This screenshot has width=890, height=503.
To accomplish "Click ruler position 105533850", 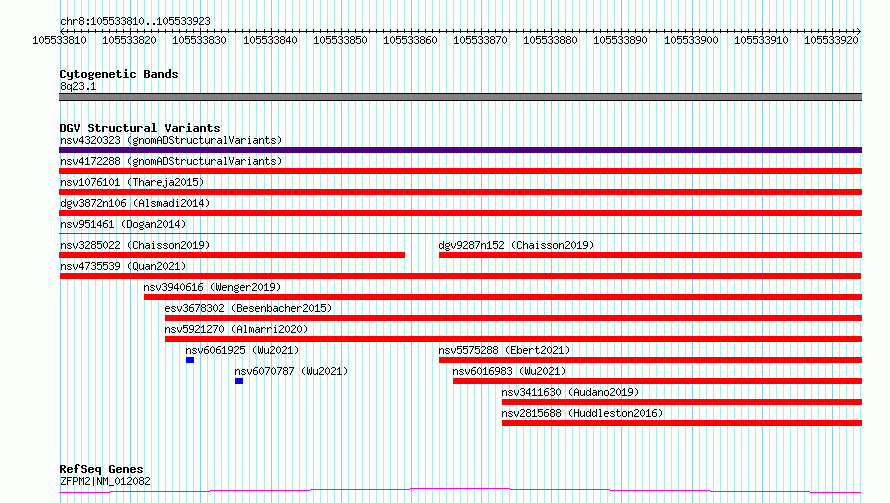I will pos(340,40).
